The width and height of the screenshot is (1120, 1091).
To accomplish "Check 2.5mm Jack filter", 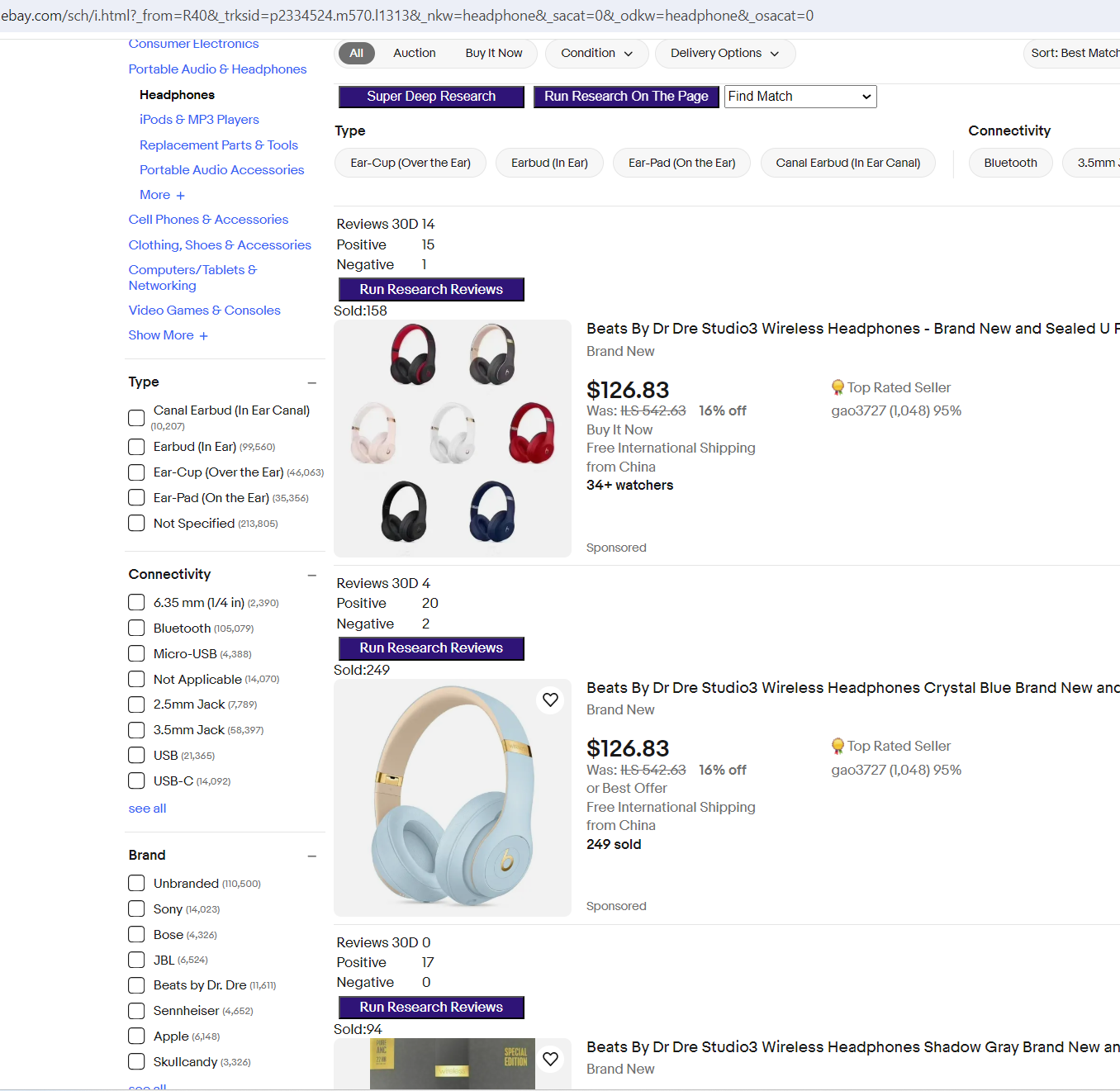I will (136, 704).
